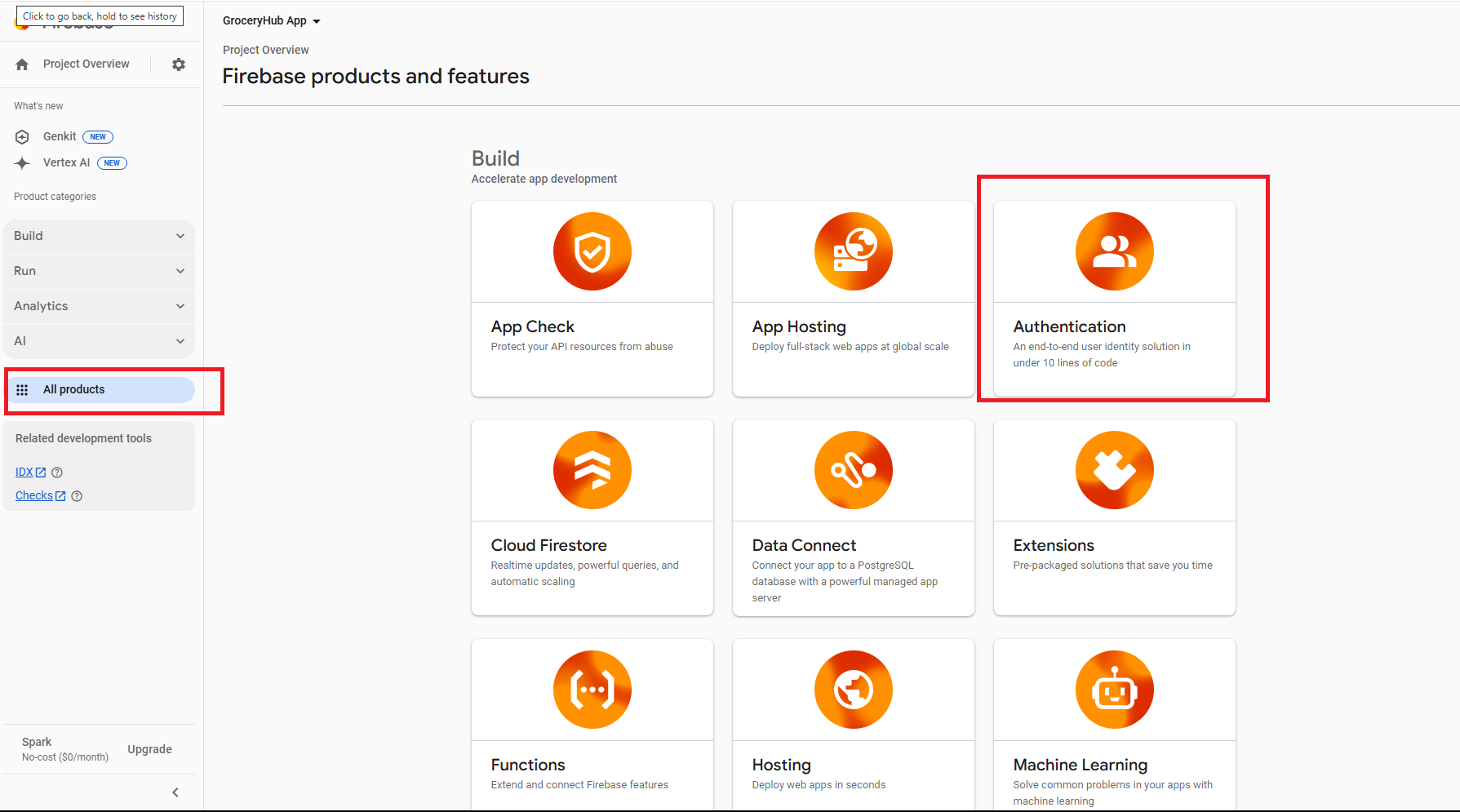Viewport: 1460px width, 812px height.
Task: Open the Machine Learning card title
Action: coord(1081,765)
